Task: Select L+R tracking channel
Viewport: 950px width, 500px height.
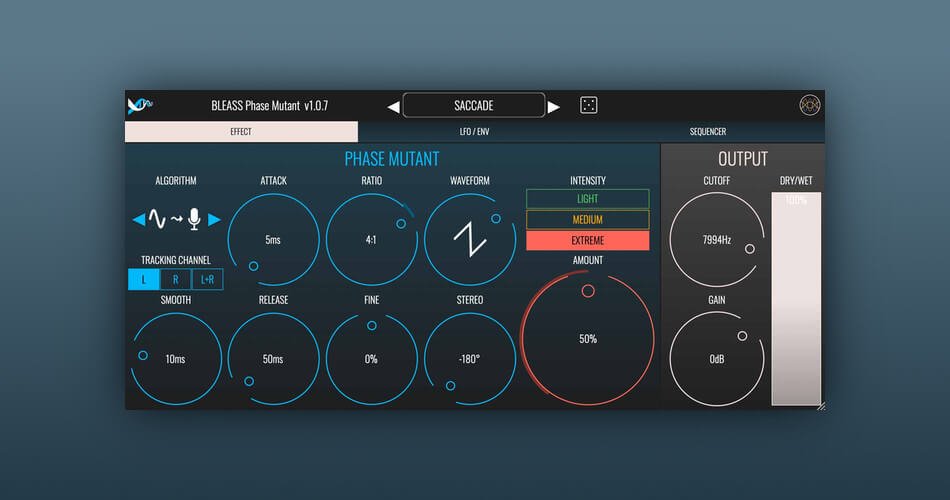Action: (x=207, y=280)
